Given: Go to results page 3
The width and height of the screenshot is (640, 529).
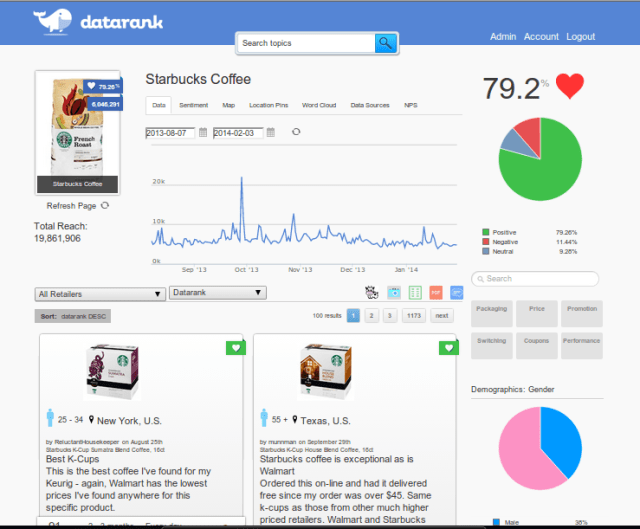Looking at the screenshot, I should coord(390,316).
